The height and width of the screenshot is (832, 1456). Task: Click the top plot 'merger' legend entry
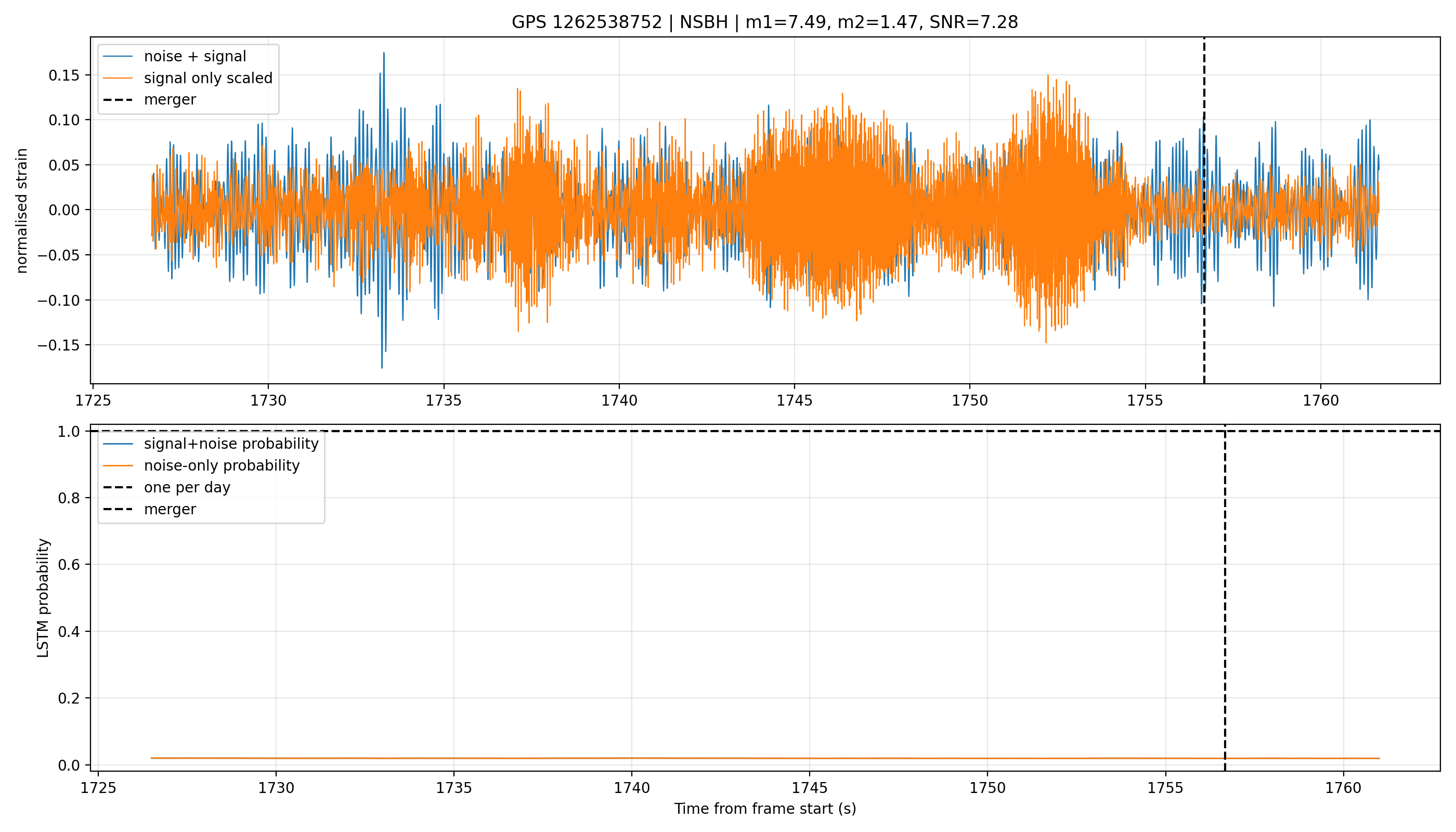tap(170, 99)
